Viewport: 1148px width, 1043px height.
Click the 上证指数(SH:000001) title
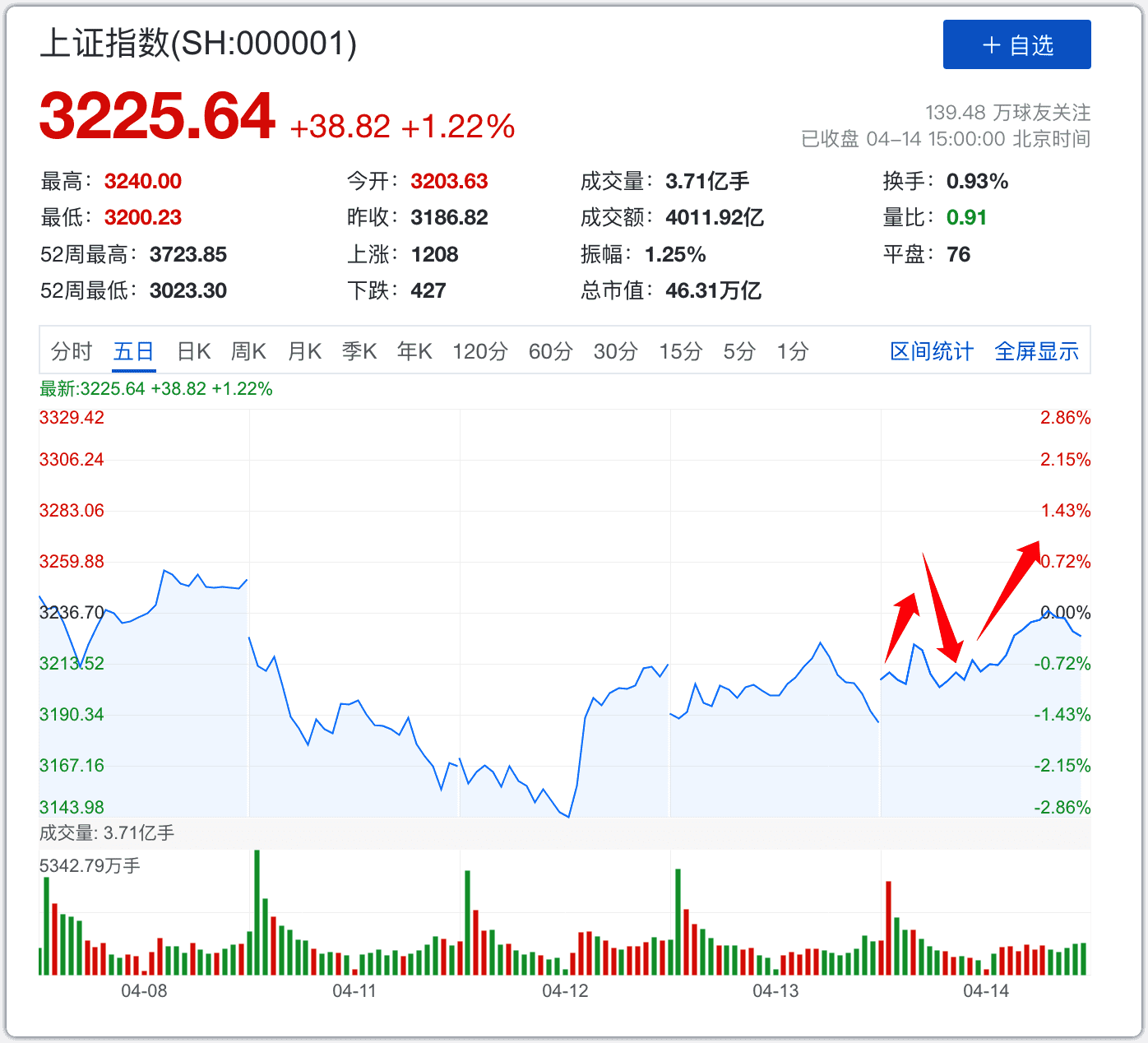tap(198, 44)
